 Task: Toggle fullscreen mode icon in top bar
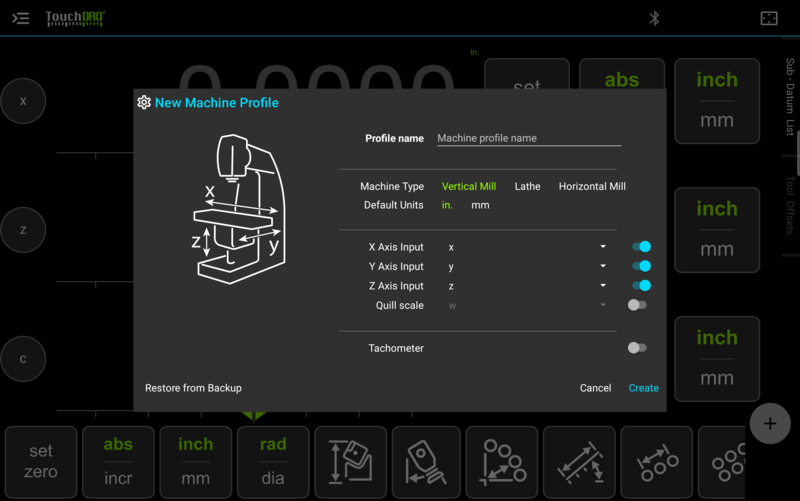click(x=769, y=19)
